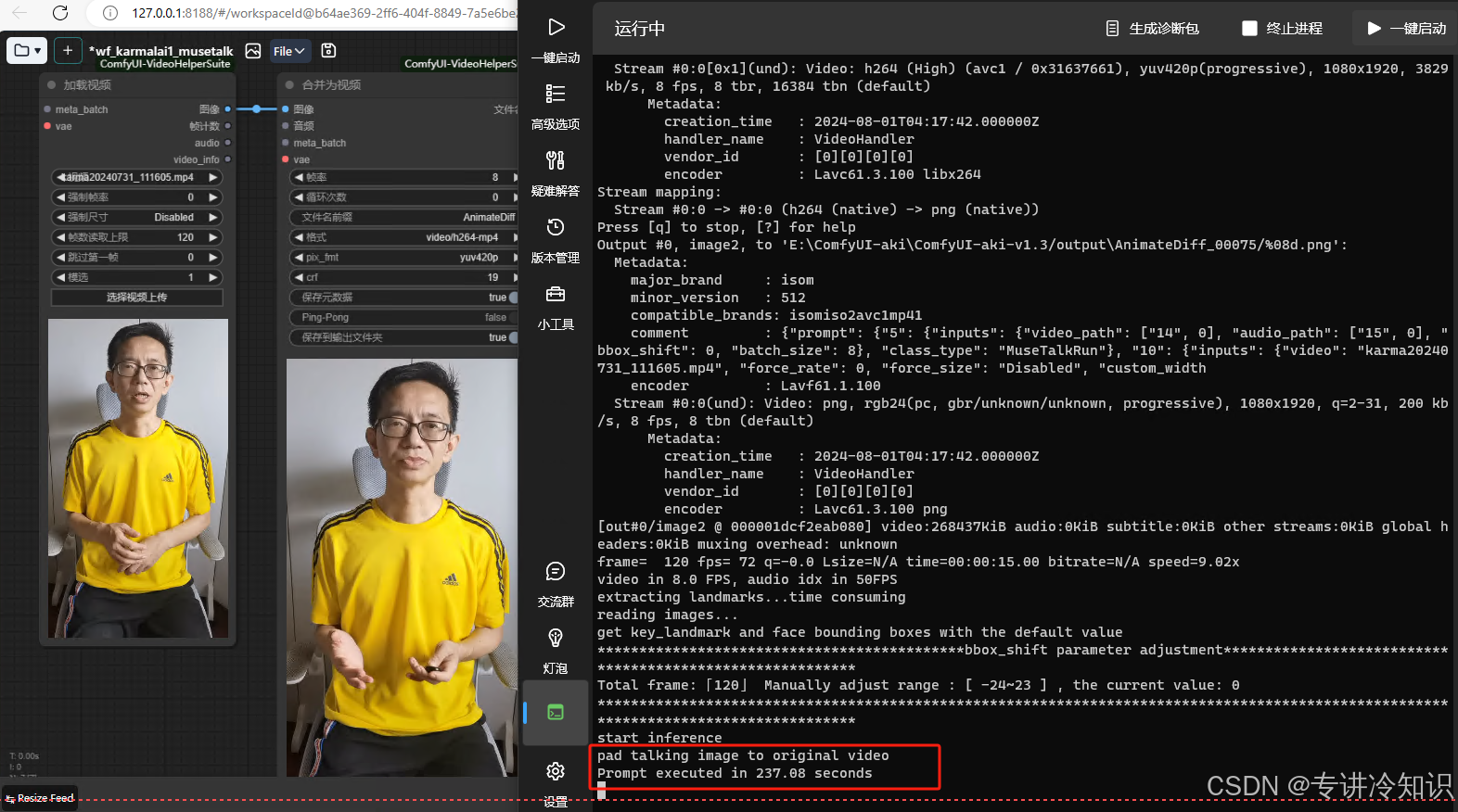
Task: Open the 交流群 chat group icon
Action: (x=555, y=572)
